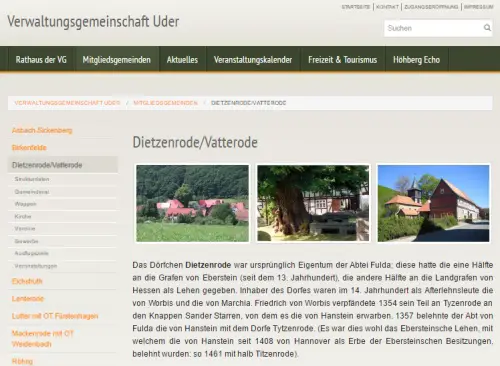Open the Aktuelles menu

pos(182,60)
